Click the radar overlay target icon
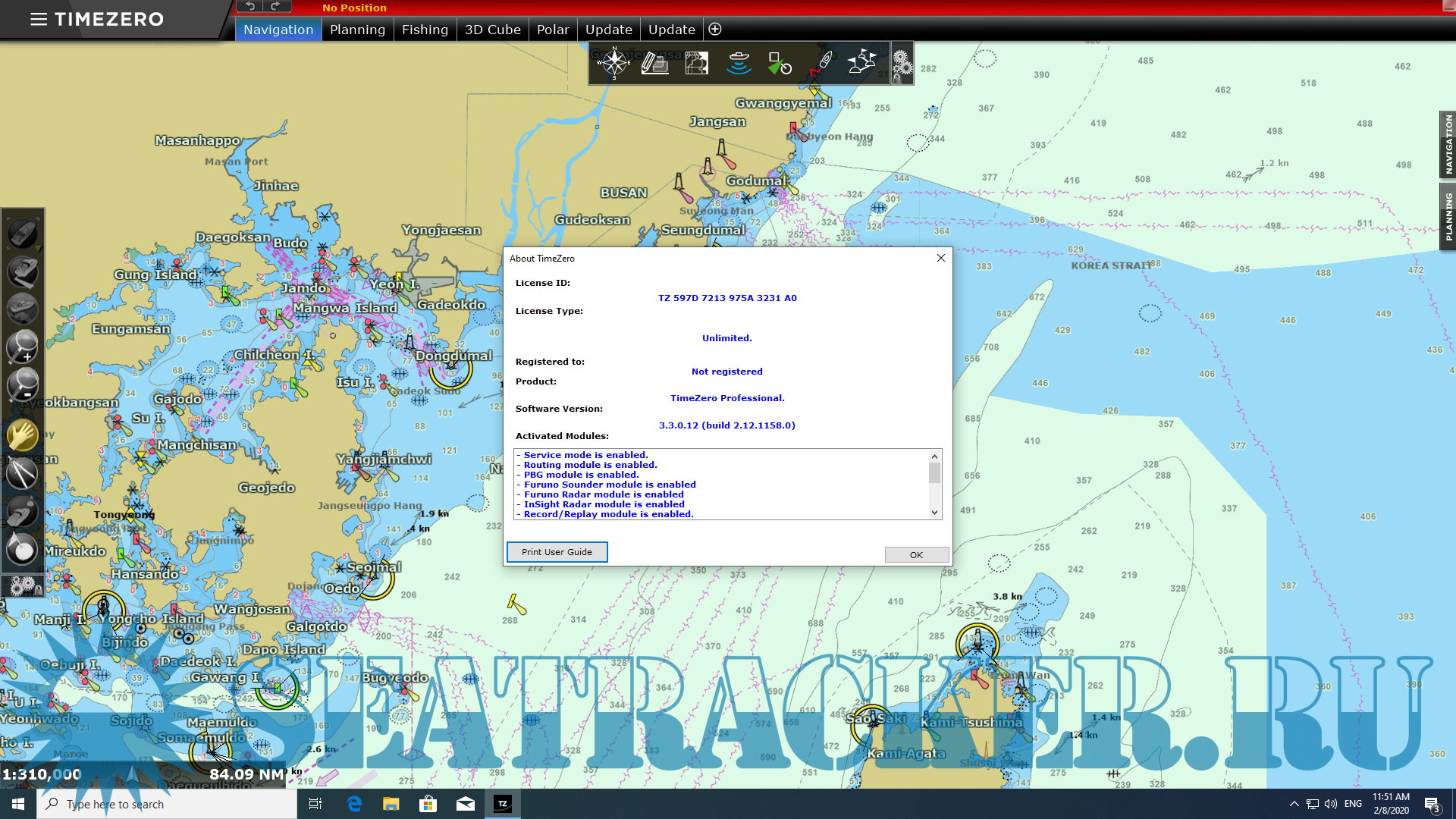 point(780,63)
